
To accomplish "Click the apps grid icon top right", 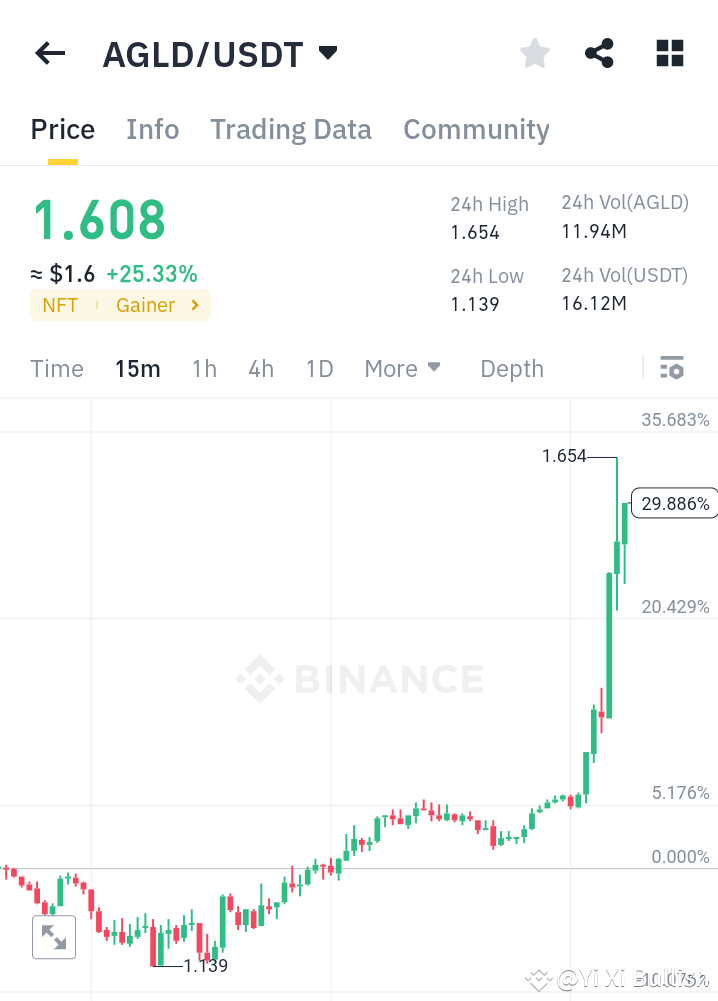I will pyautogui.click(x=668, y=53).
